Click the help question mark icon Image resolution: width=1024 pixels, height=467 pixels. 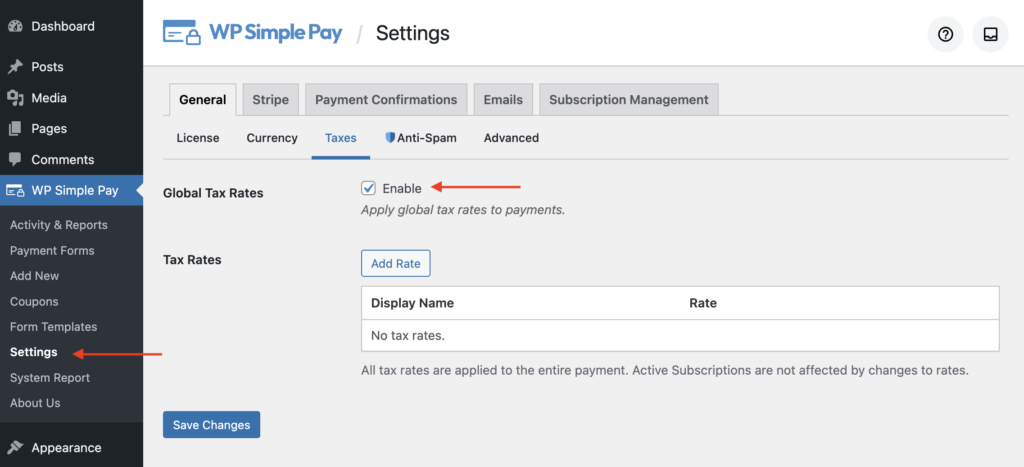[x=945, y=34]
